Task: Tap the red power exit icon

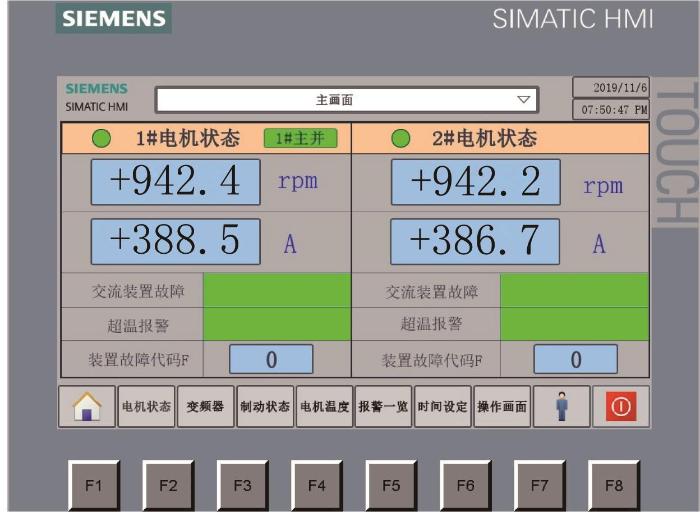Action: (621, 407)
